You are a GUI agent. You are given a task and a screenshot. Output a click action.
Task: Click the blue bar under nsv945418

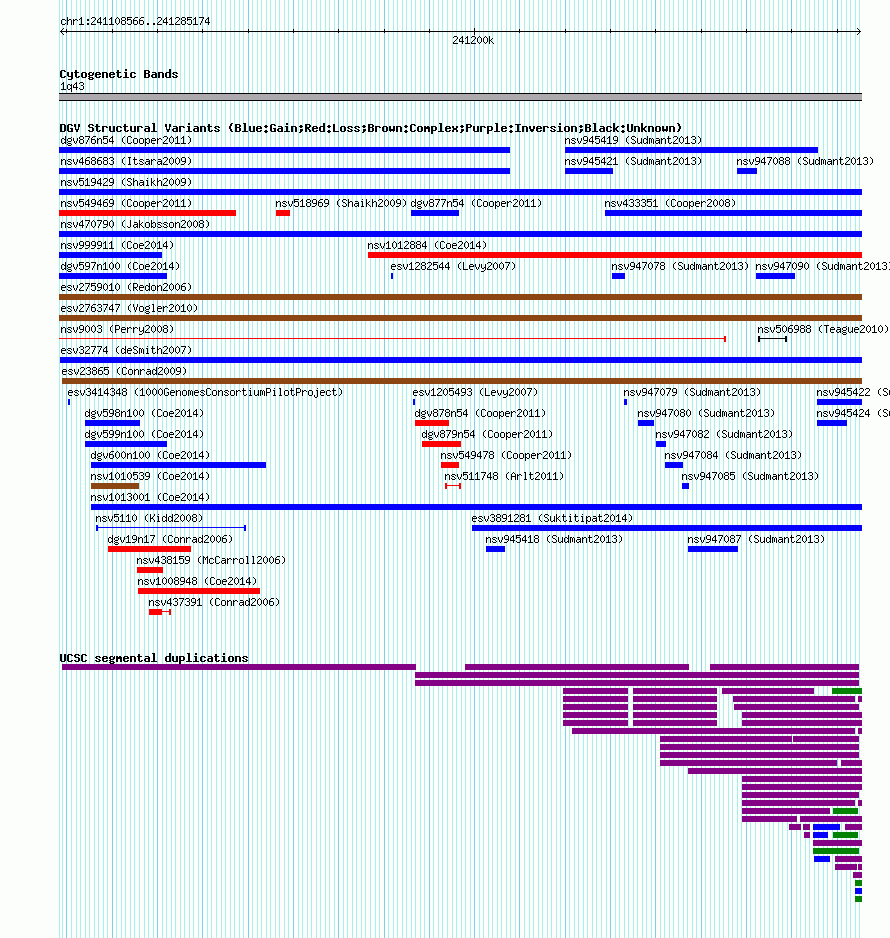495,549
